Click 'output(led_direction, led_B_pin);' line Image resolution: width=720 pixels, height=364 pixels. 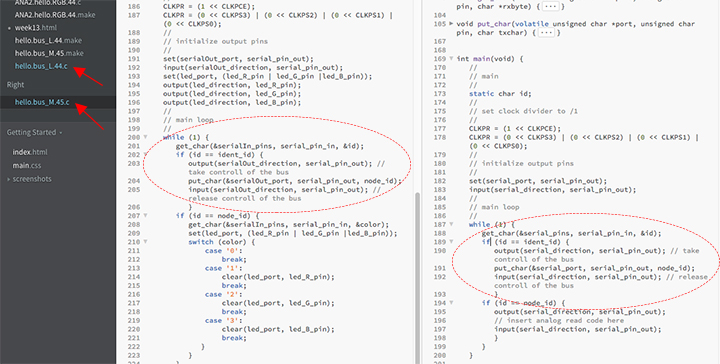[x=232, y=102]
